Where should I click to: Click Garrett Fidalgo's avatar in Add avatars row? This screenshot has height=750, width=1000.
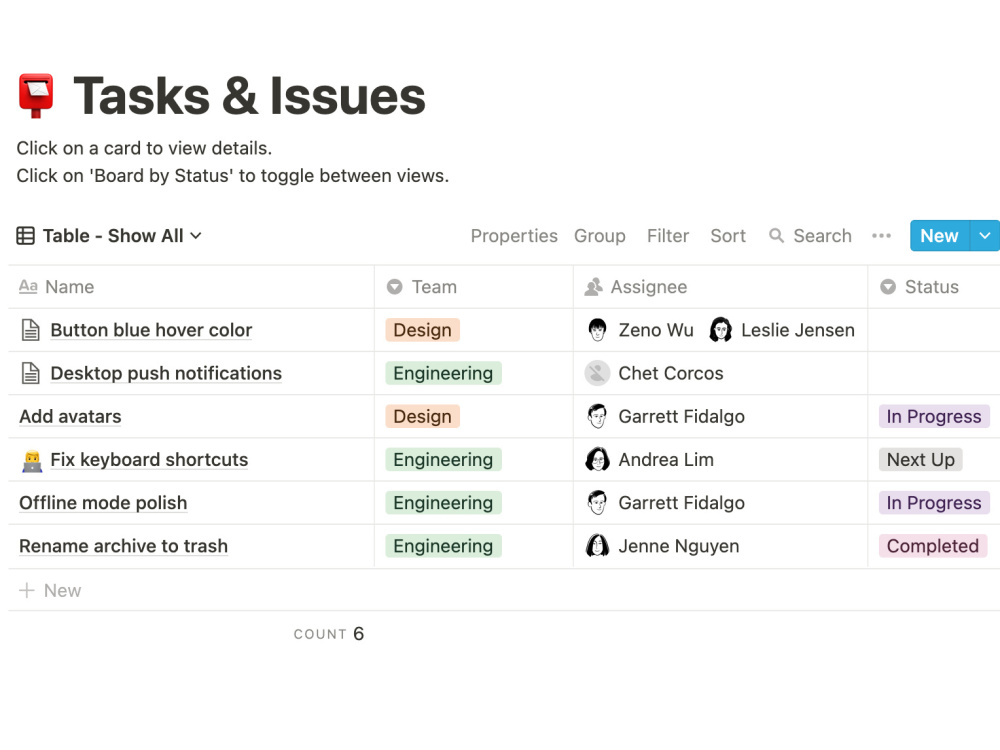598,416
